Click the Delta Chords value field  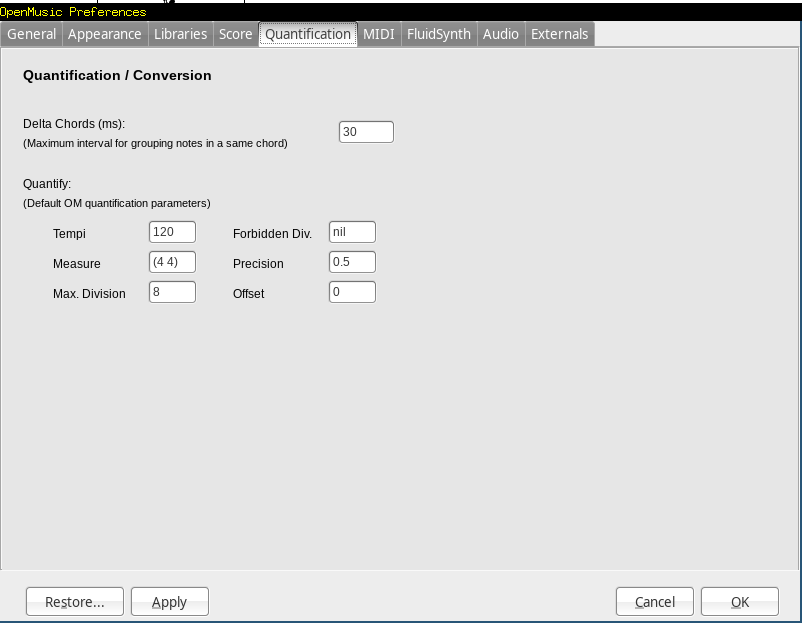(x=366, y=132)
